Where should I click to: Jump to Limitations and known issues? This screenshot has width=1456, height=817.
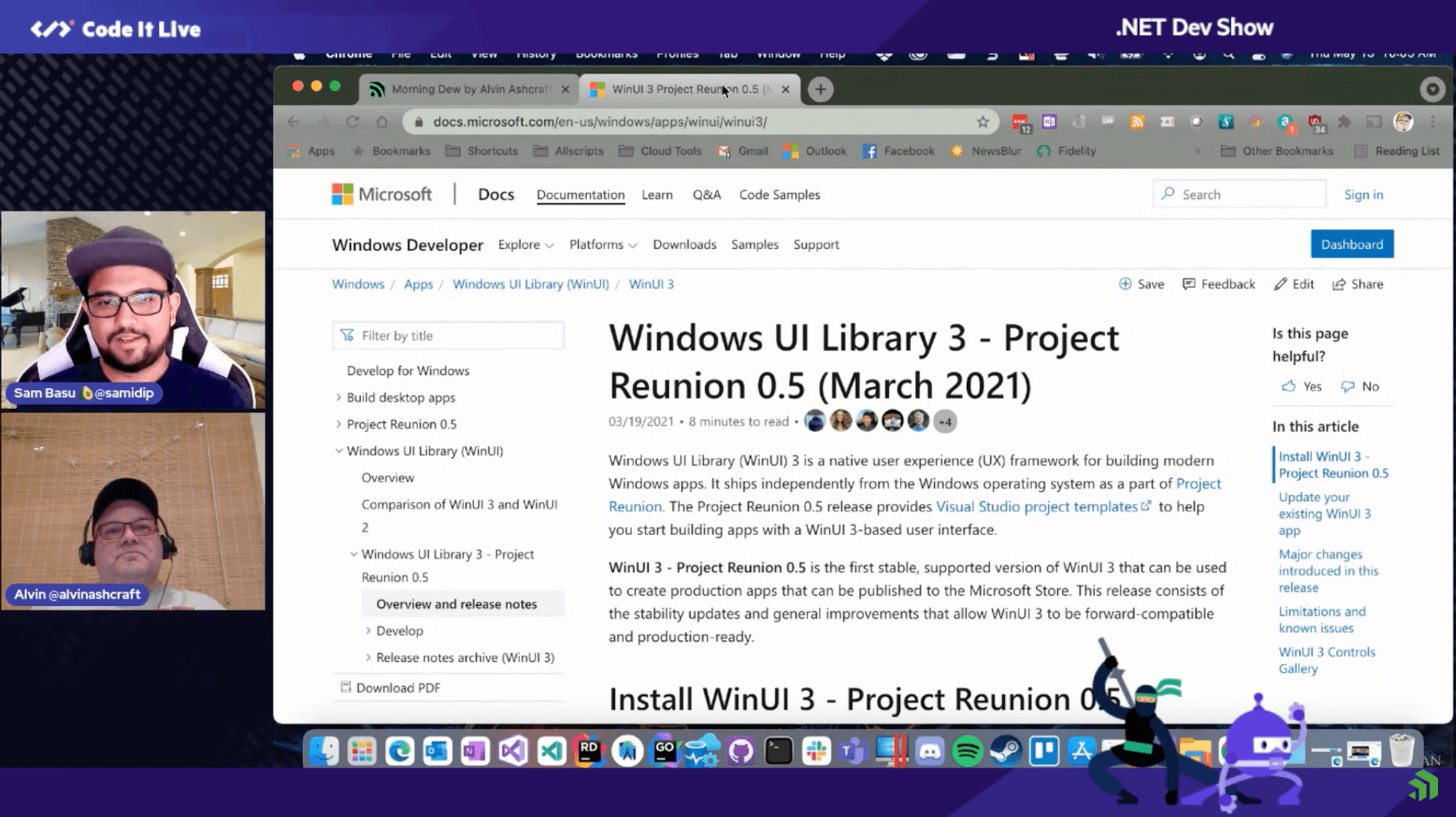(1322, 620)
